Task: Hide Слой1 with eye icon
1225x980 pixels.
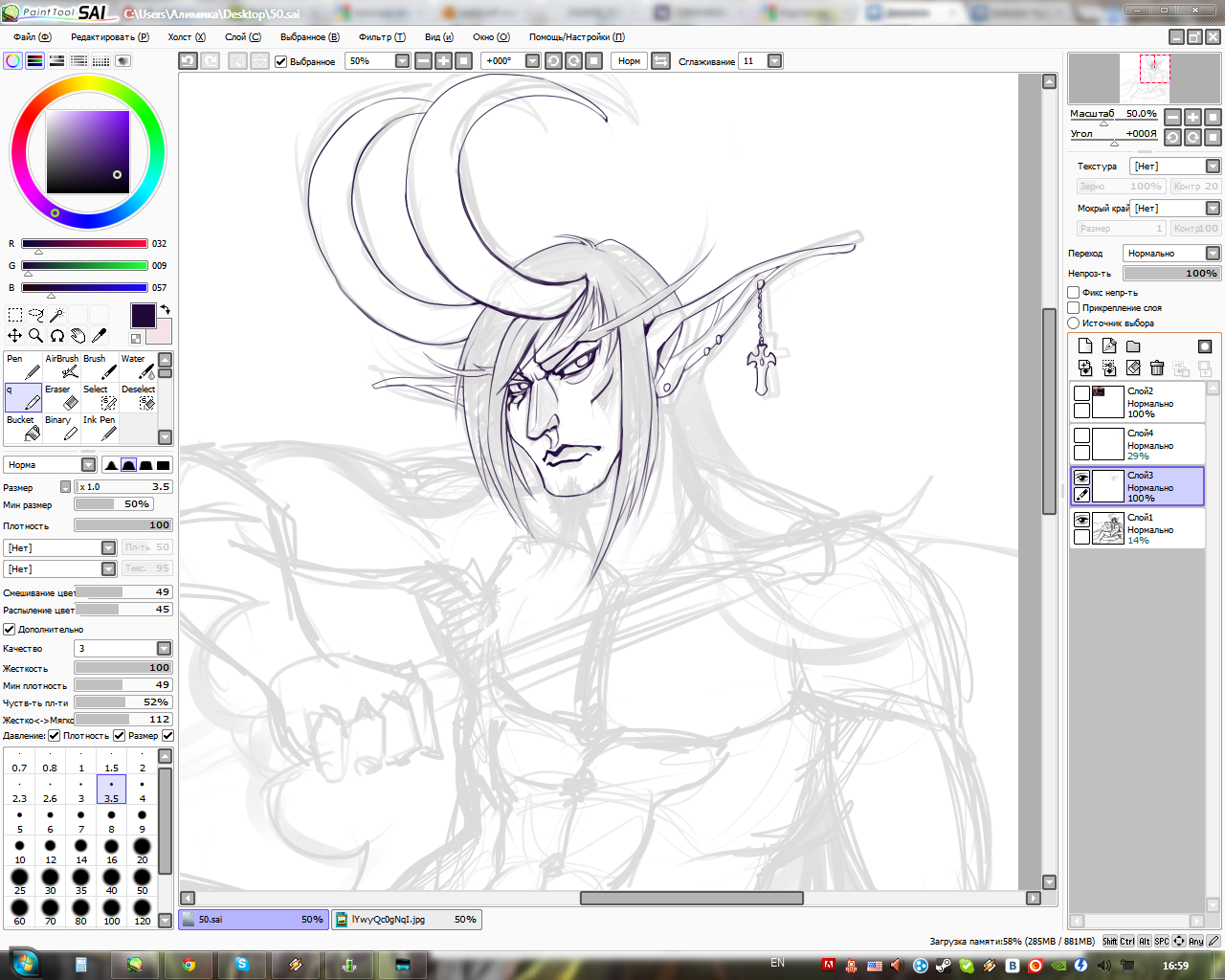Action: coord(1082,520)
